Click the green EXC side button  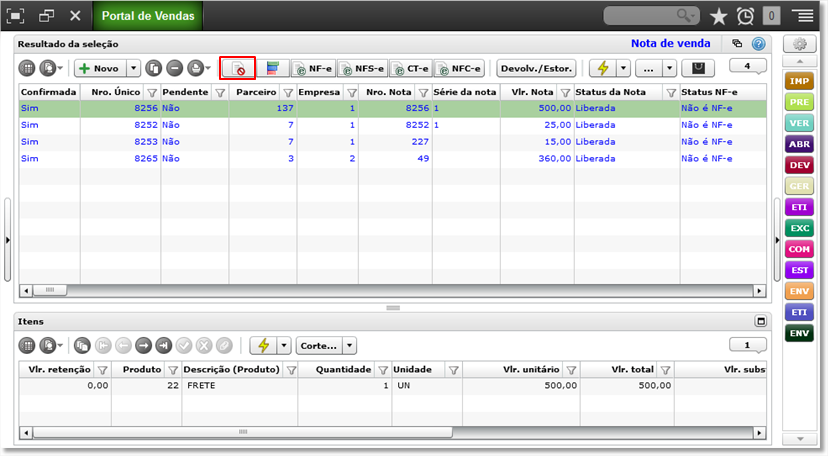[x=799, y=228]
